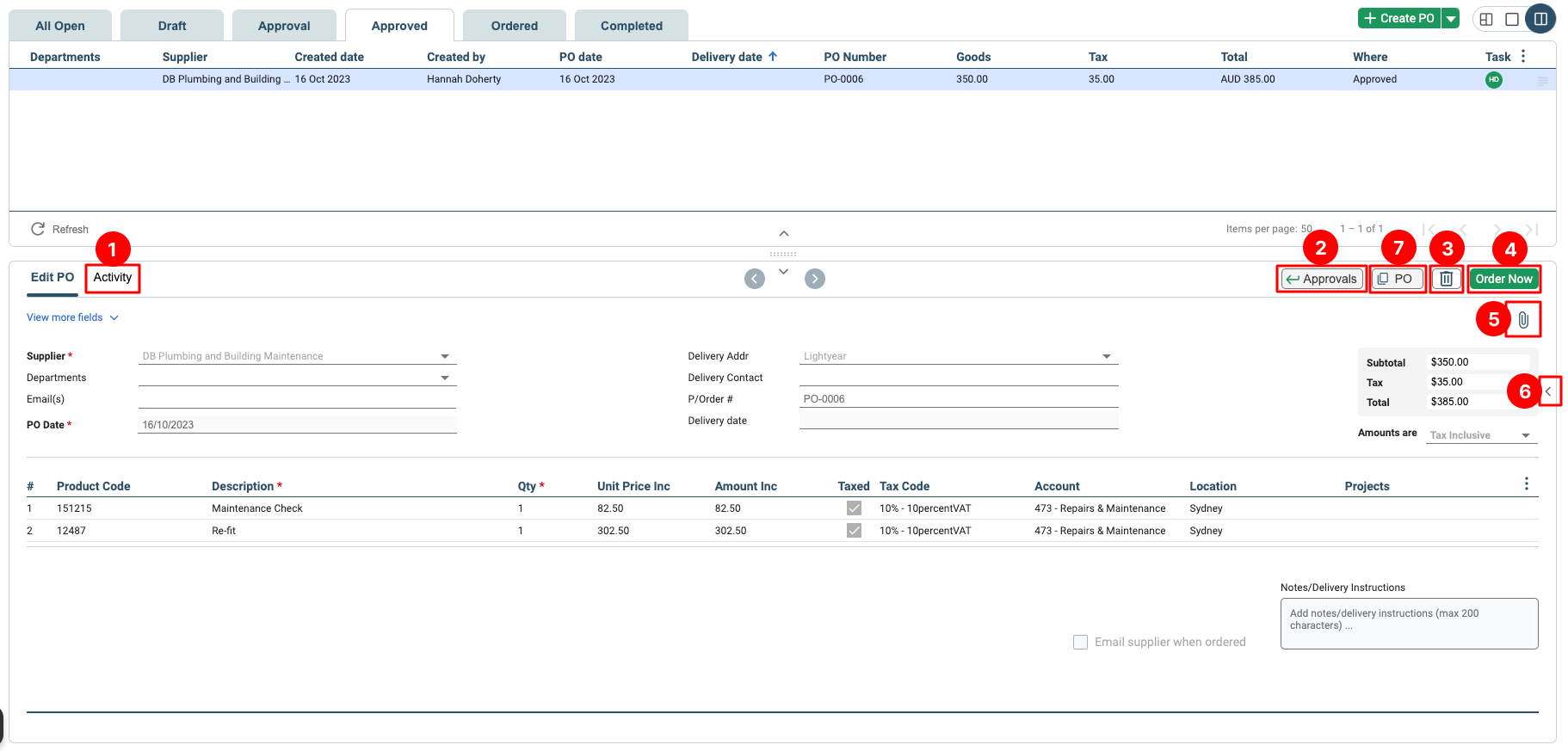This screenshot has width=1568, height=751.
Task: Open the Departments dropdown
Action: point(297,378)
